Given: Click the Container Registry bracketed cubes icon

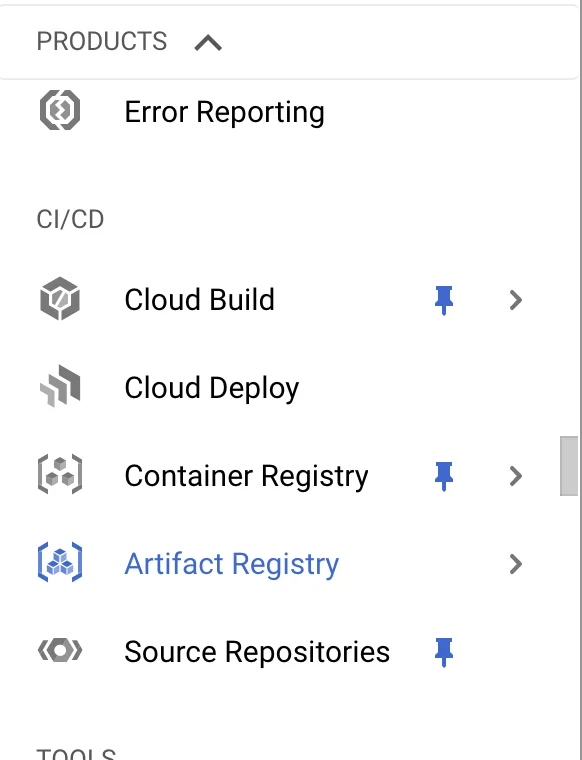Looking at the screenshot, I should click(x=60, y=475).
